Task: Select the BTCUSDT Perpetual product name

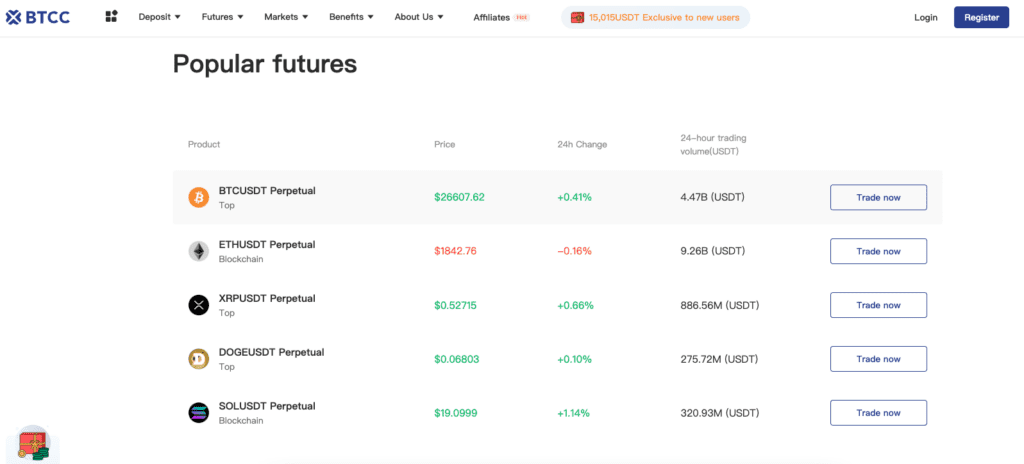Action: tap(267, 191)
